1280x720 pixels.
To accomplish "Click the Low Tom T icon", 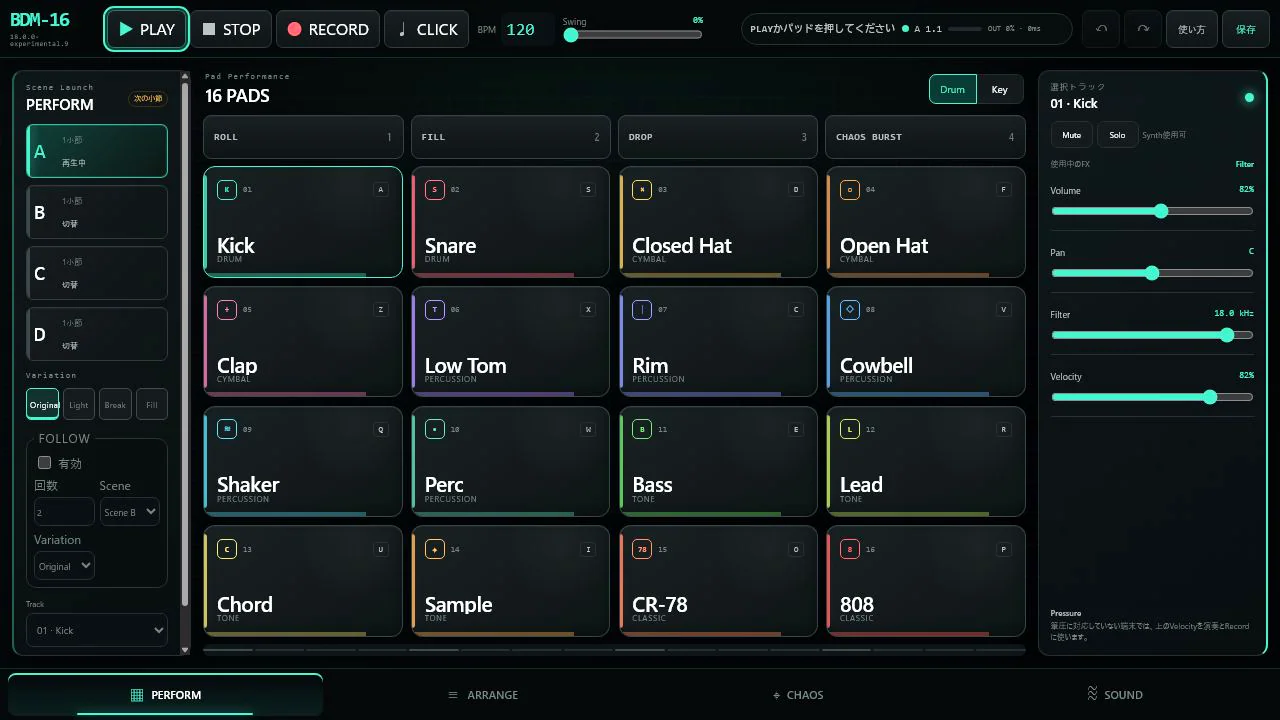I will tap(434, 310).
